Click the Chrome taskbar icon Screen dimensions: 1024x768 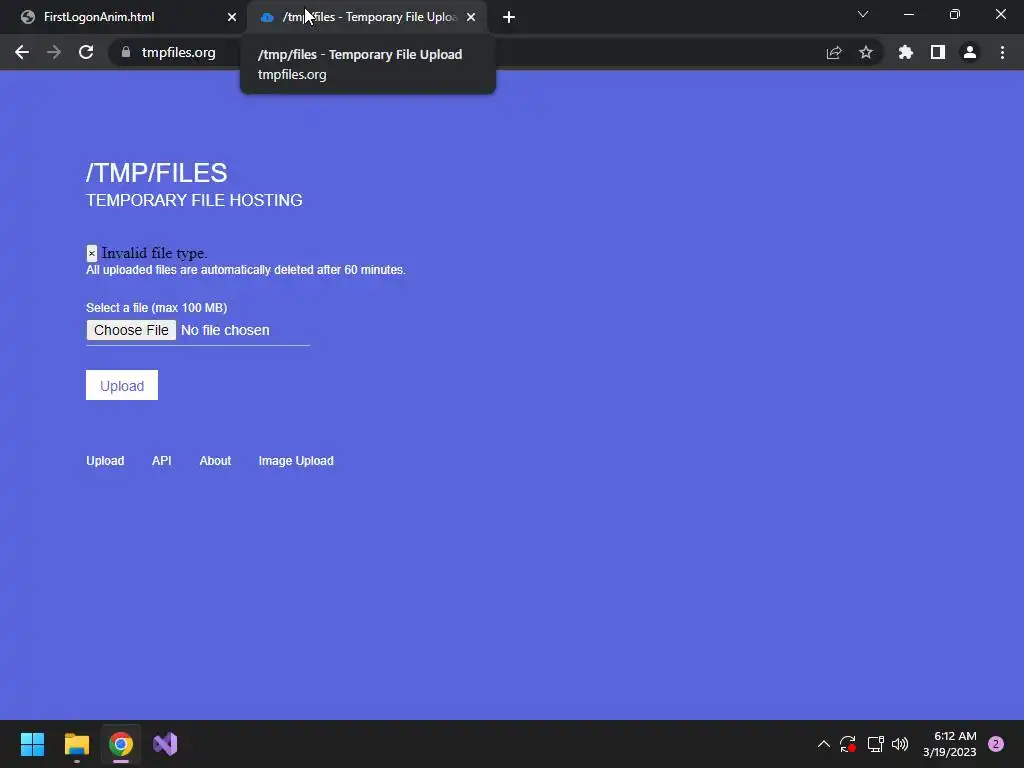[121, 744]
